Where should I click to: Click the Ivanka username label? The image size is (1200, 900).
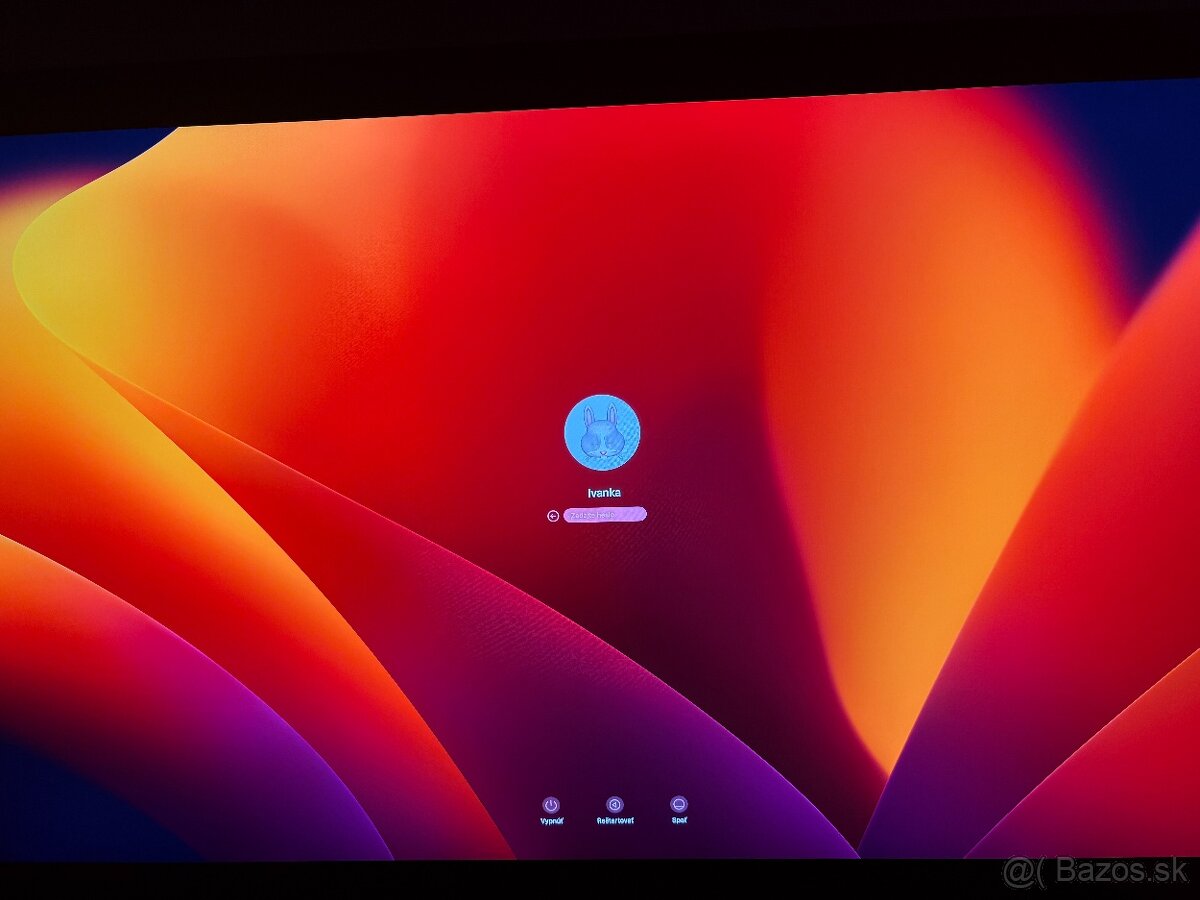603,493
